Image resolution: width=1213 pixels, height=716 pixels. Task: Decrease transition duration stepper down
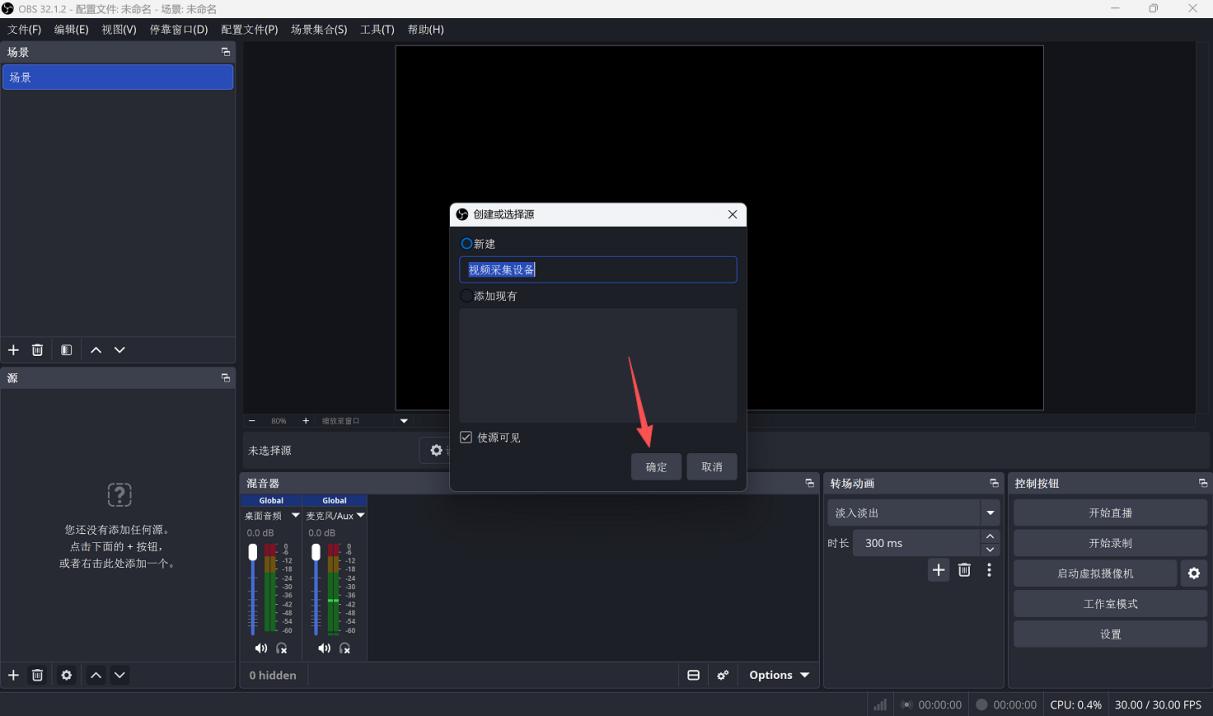pyautogui.click(x=990, y=550)
